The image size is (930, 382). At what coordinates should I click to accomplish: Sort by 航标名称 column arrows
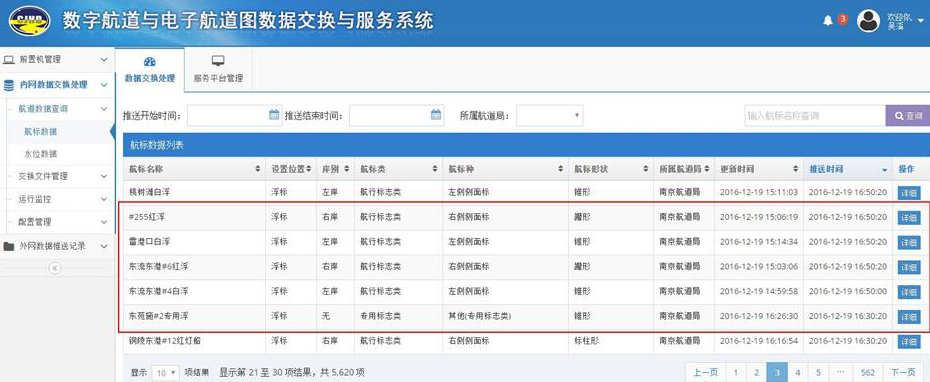257,169
